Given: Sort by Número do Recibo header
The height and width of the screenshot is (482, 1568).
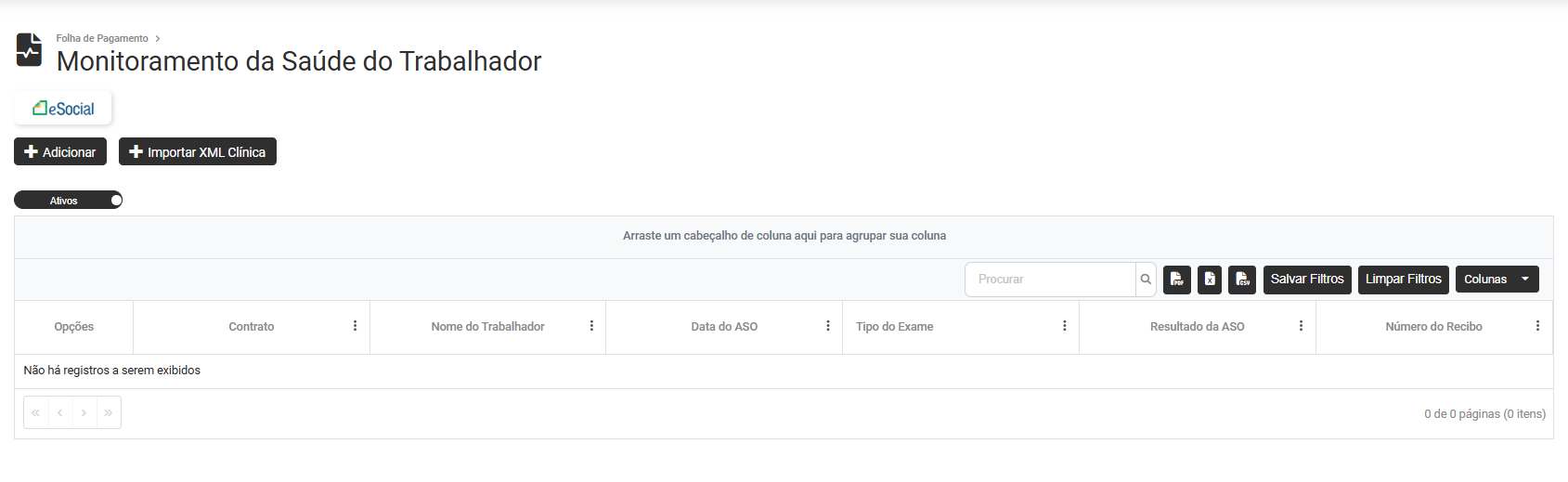Looking at the screenshot, I should [1433, 327].
